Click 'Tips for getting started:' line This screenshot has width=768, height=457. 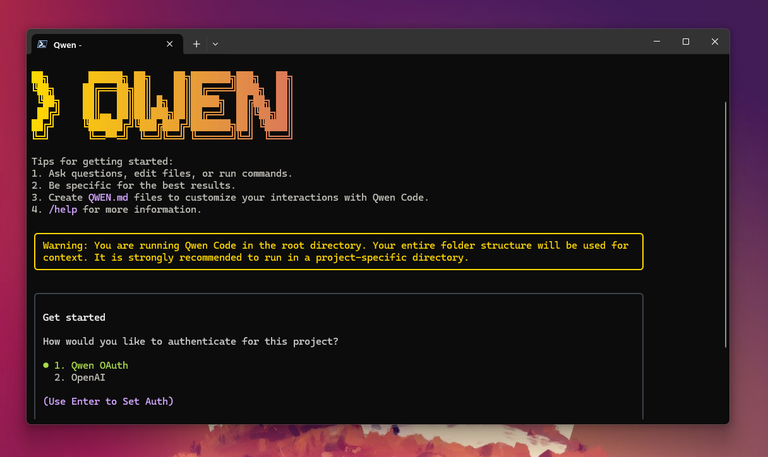pyautogui.click(x=102, y=162)
